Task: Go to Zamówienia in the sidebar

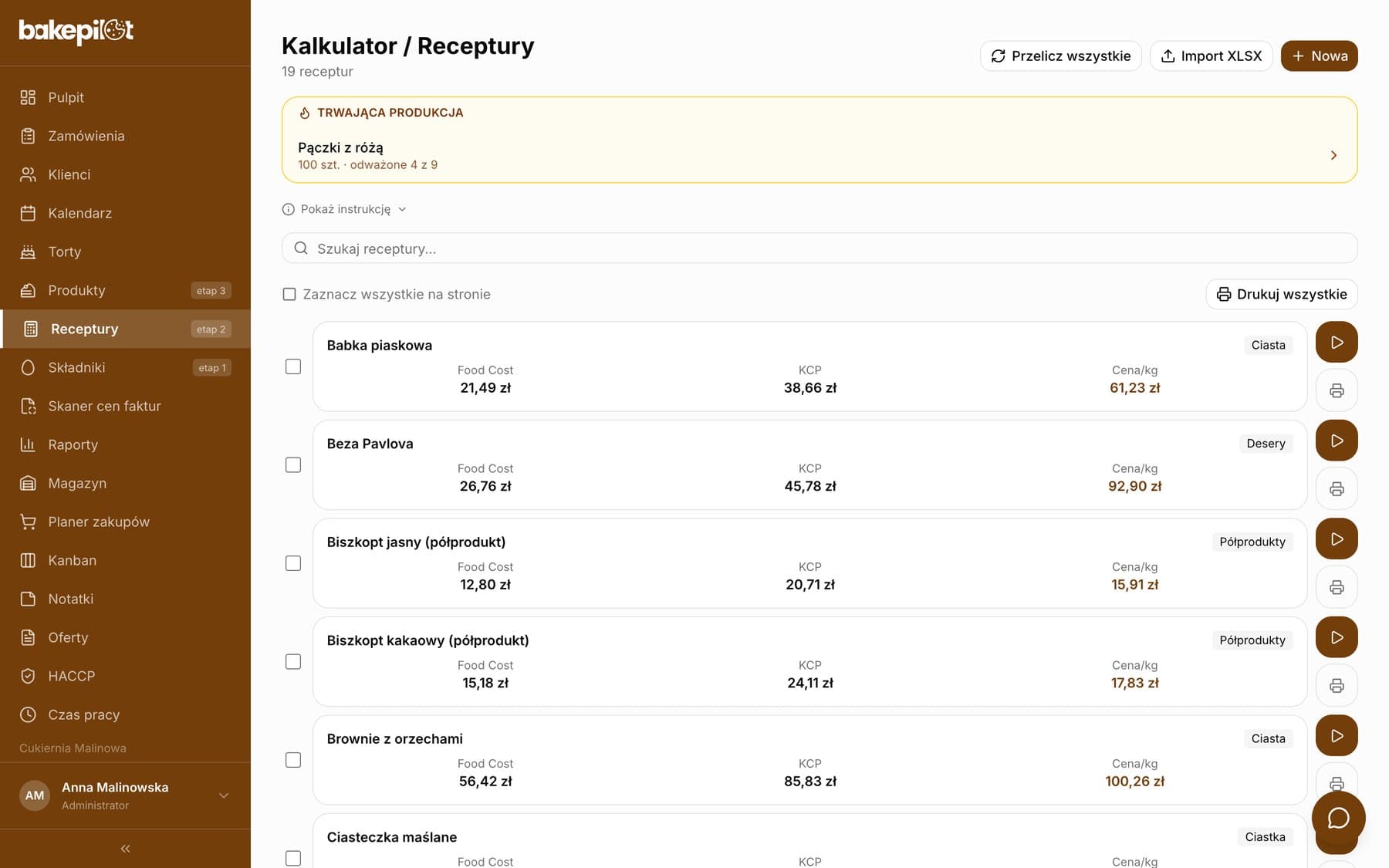Action: click(x=125, y=136)
